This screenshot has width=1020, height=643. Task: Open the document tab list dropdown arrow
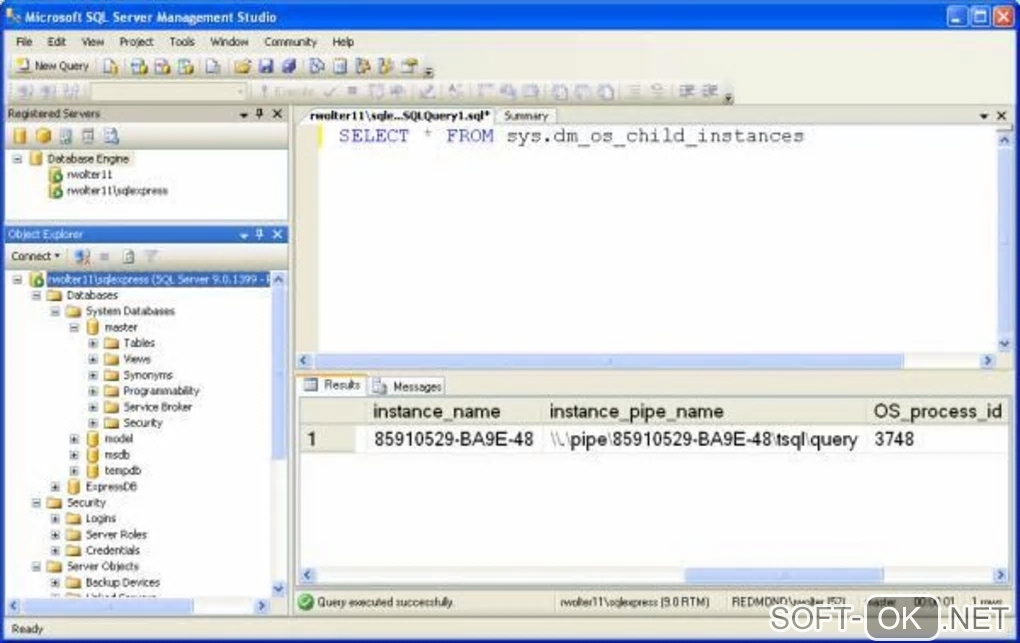point(984,116)
